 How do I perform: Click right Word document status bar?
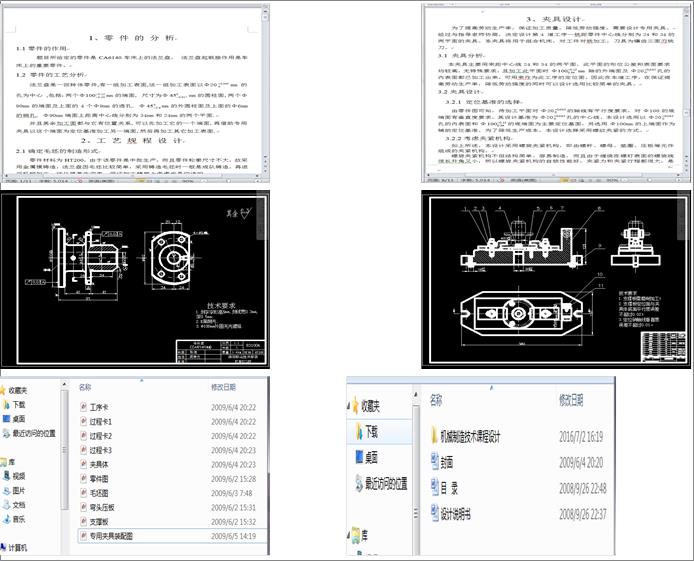click(x=553, y=180)
